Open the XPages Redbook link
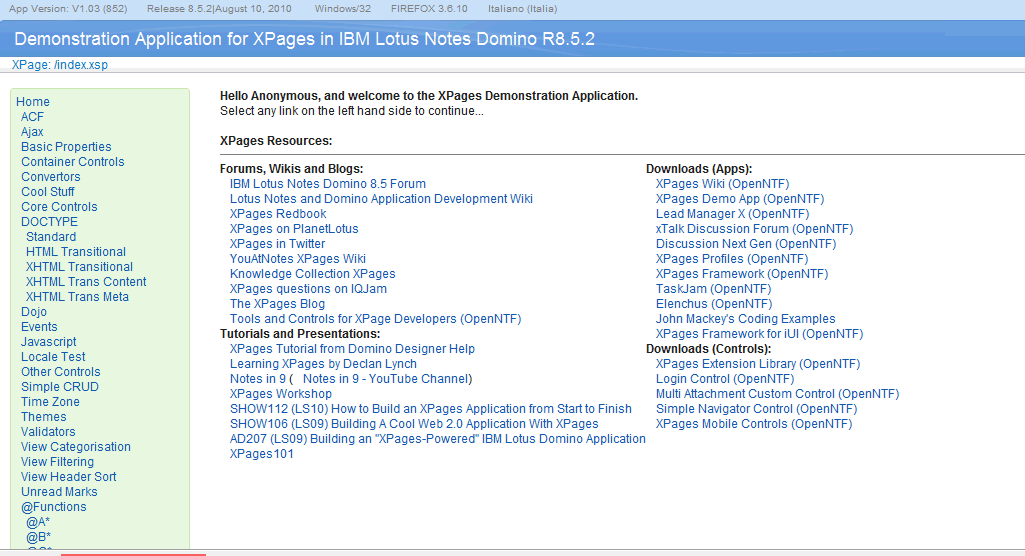The width and height of the screenshot is (1025, 556). pyautogui.click(x=278, y=214)
